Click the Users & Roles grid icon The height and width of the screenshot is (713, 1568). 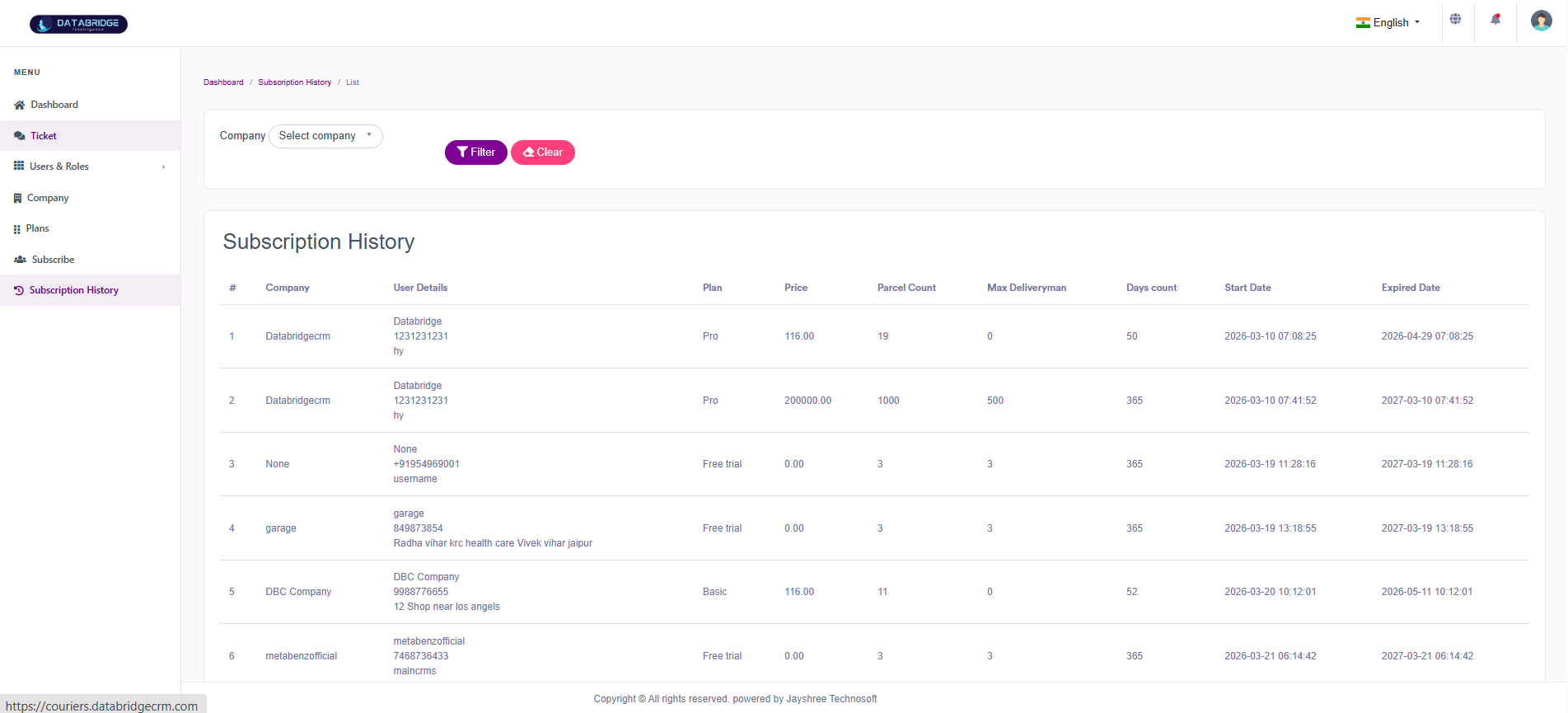[19, 166]
